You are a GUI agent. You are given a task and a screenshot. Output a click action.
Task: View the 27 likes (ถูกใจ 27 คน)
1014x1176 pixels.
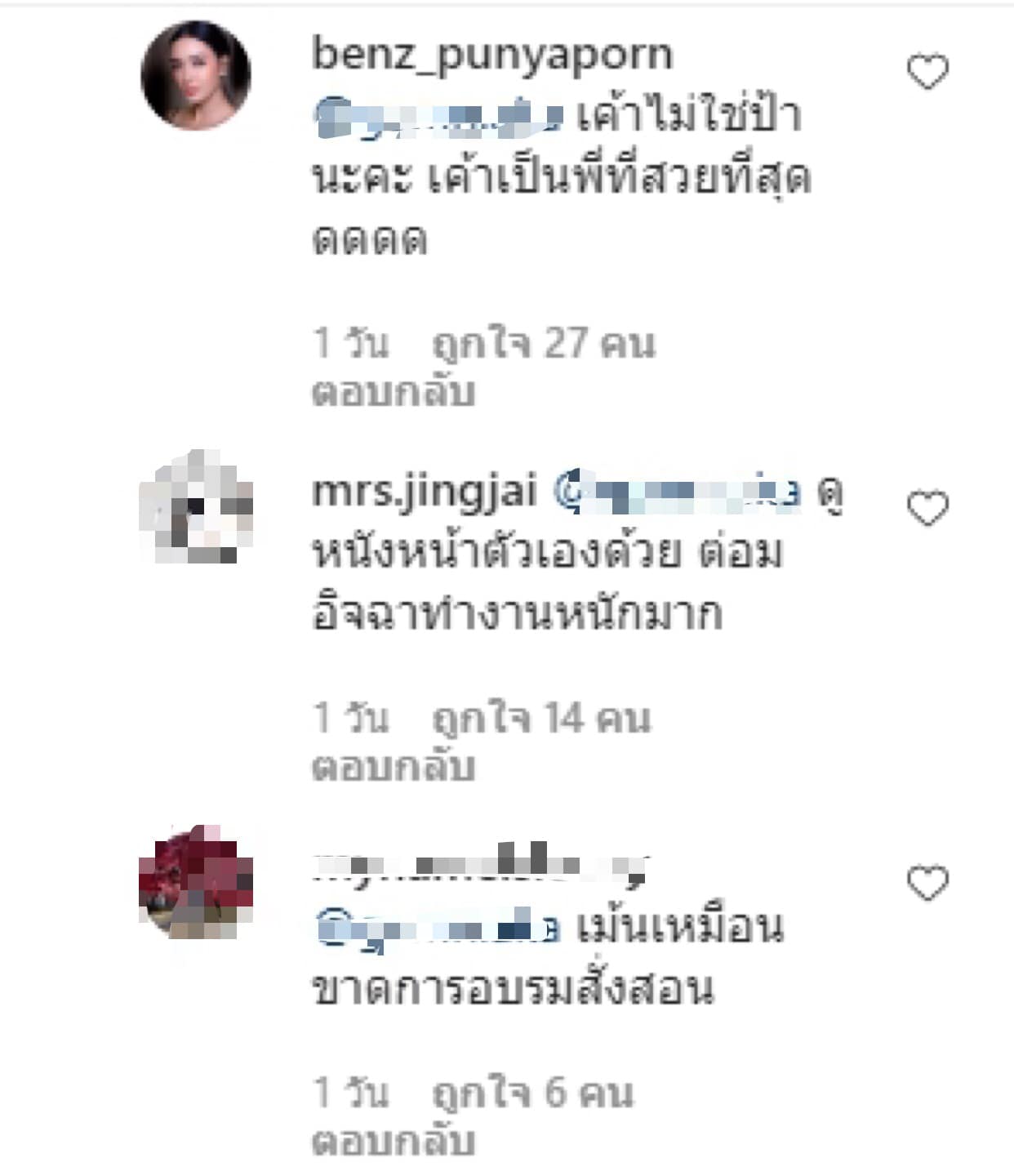[x=544, y=343]
